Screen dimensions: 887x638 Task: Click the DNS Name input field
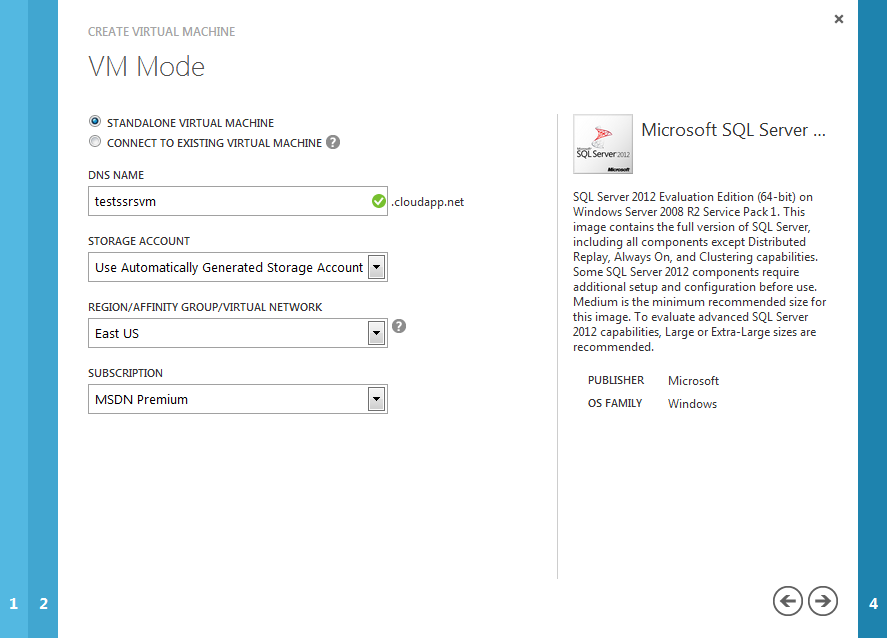(x=238, y=201)
